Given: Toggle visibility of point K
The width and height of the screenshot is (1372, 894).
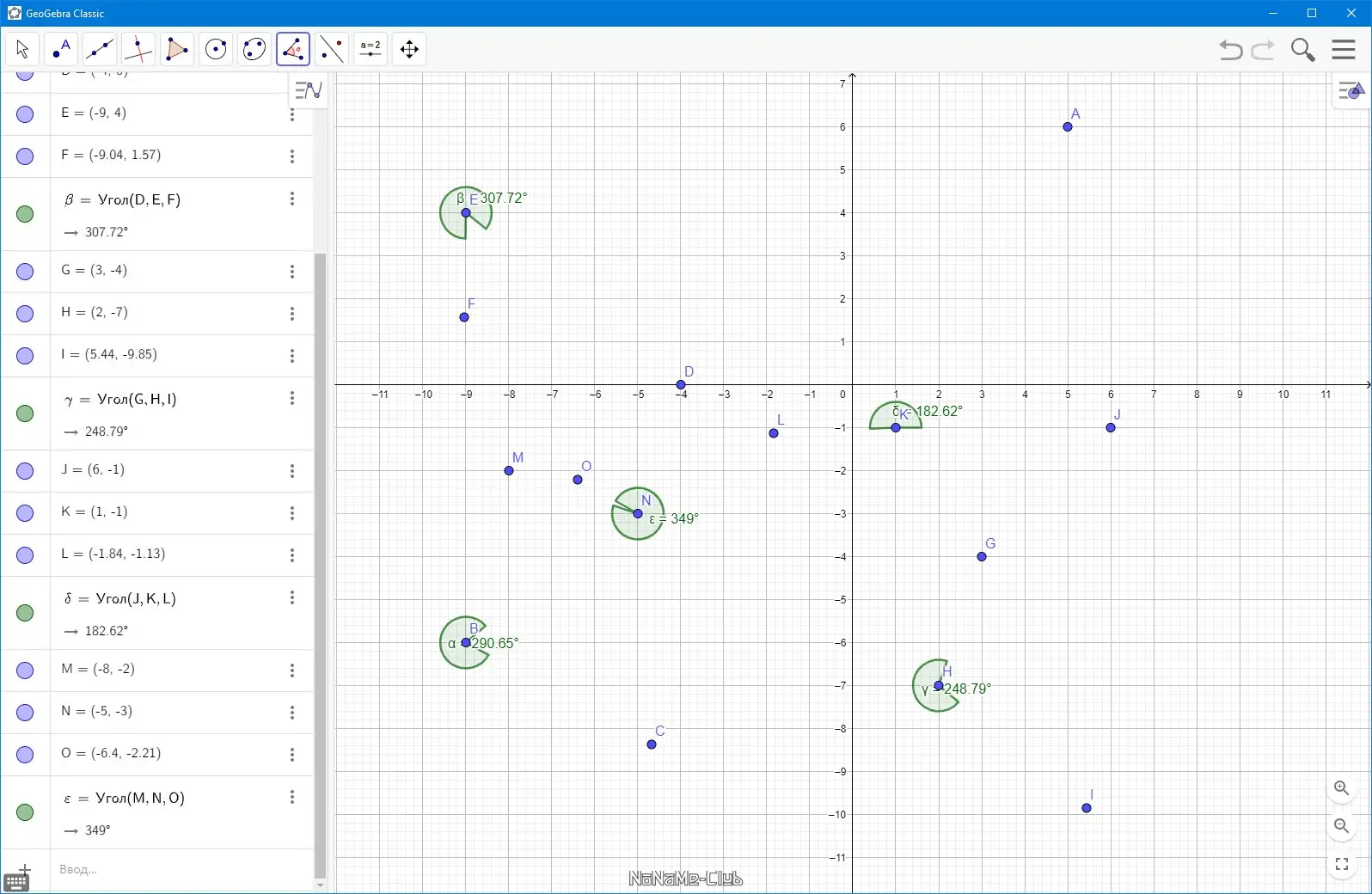Looking at the screenshot, I should pyautogui.click(x=25, y=513).
